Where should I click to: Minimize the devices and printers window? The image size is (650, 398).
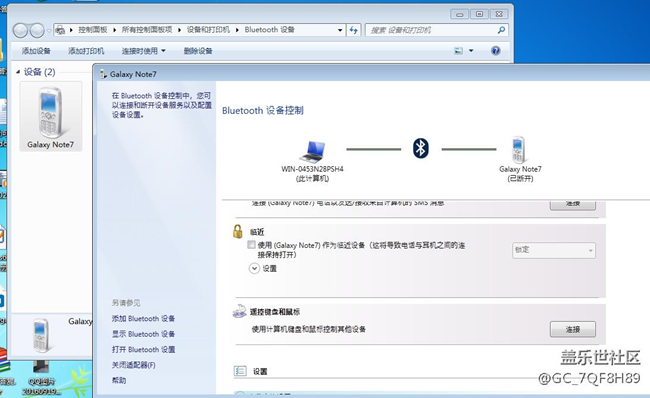tap(459, 14)
